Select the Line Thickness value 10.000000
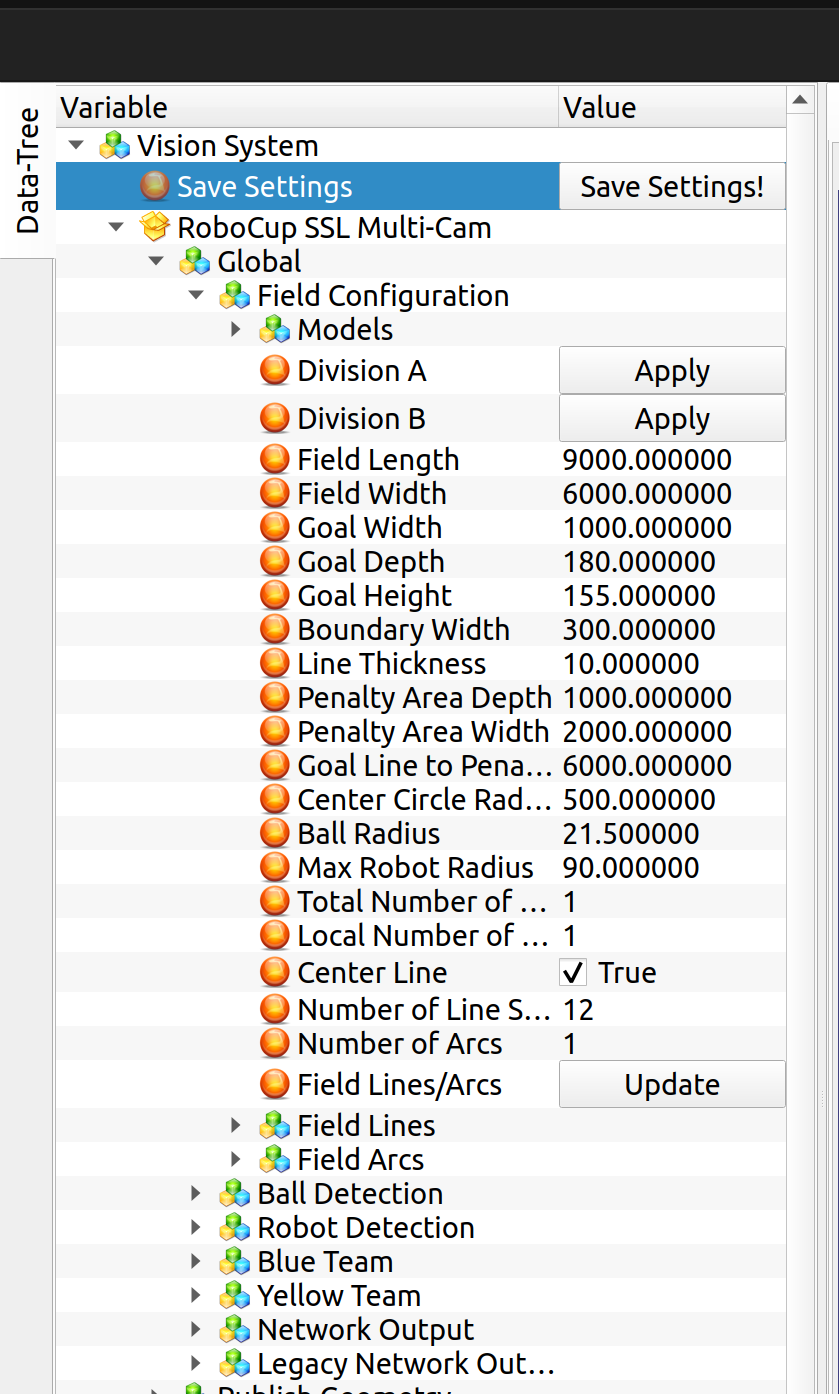 631,664
